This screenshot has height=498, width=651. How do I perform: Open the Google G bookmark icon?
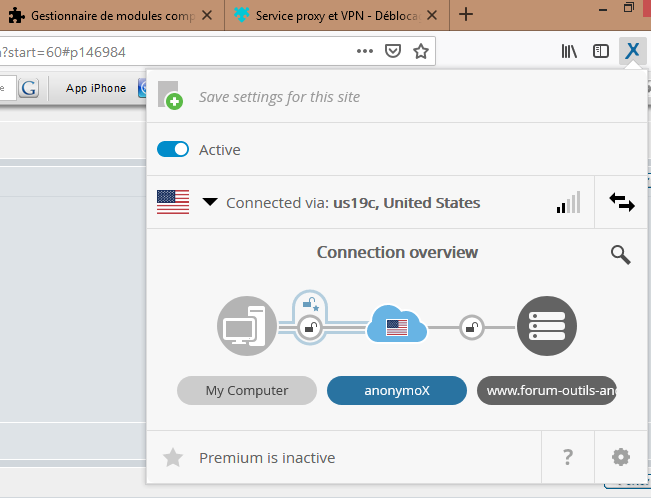coord(29,88)
